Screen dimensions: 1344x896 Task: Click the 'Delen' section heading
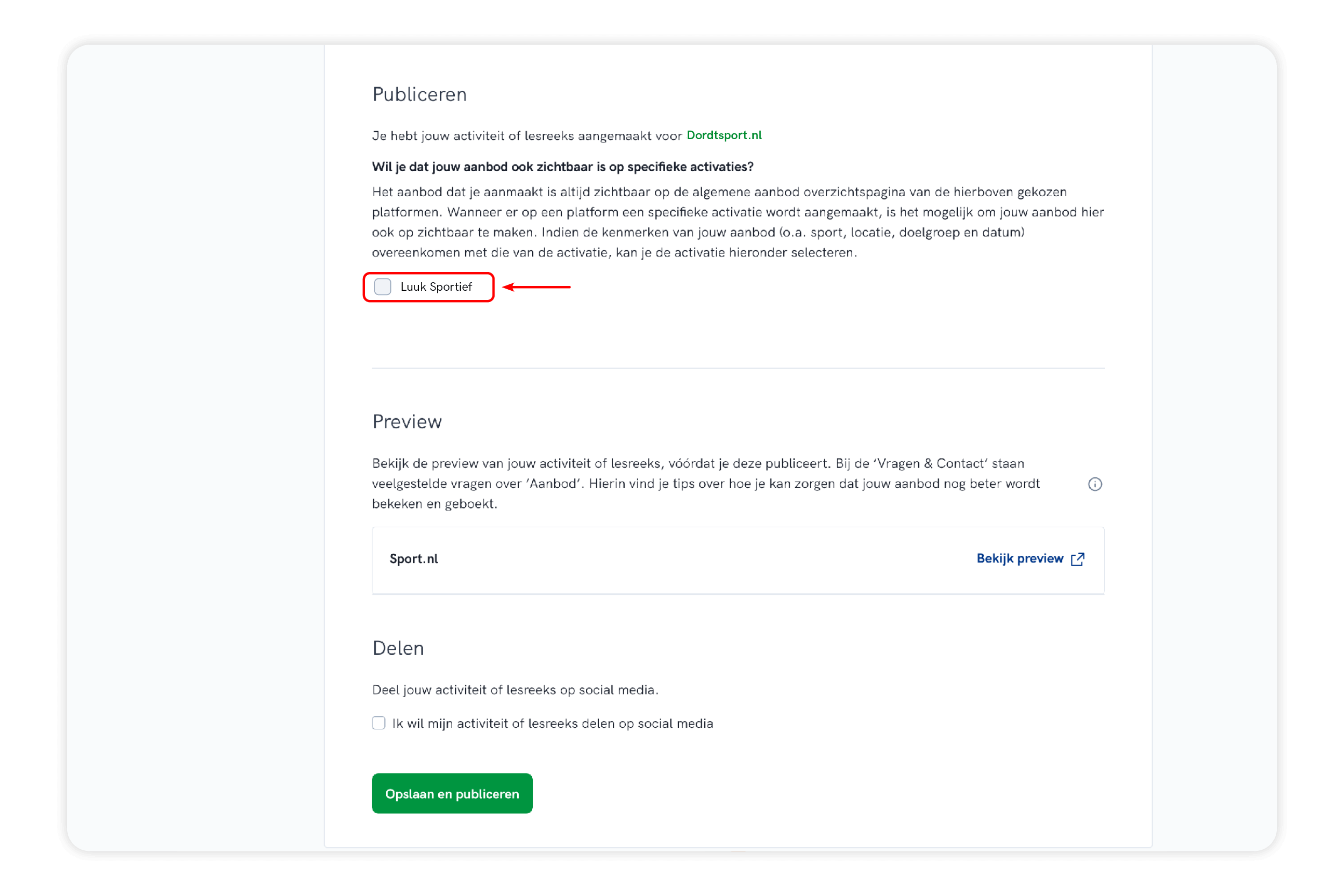[398, 648]
